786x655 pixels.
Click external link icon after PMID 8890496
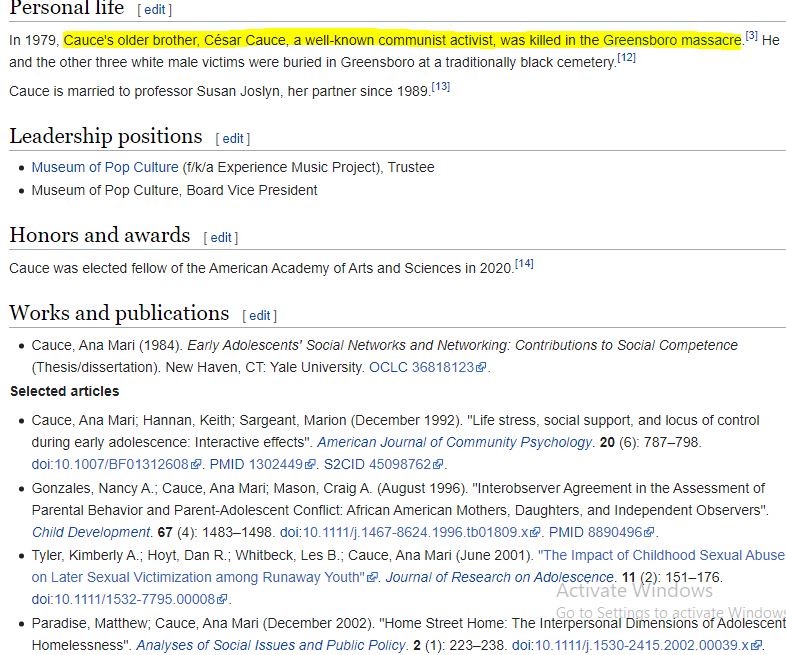[649, 532]
